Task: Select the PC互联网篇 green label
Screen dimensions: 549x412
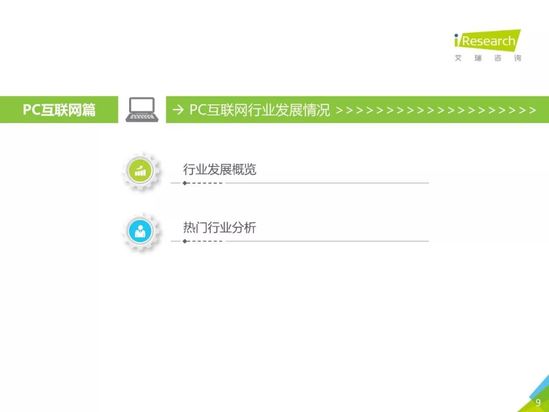Action: 59,110
